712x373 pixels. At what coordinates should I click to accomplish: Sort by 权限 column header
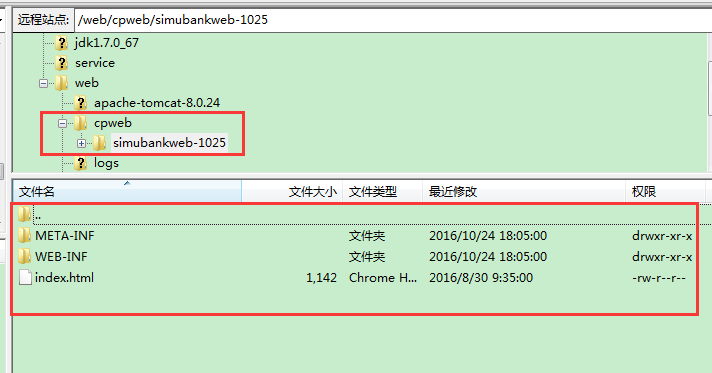(666, 191)
